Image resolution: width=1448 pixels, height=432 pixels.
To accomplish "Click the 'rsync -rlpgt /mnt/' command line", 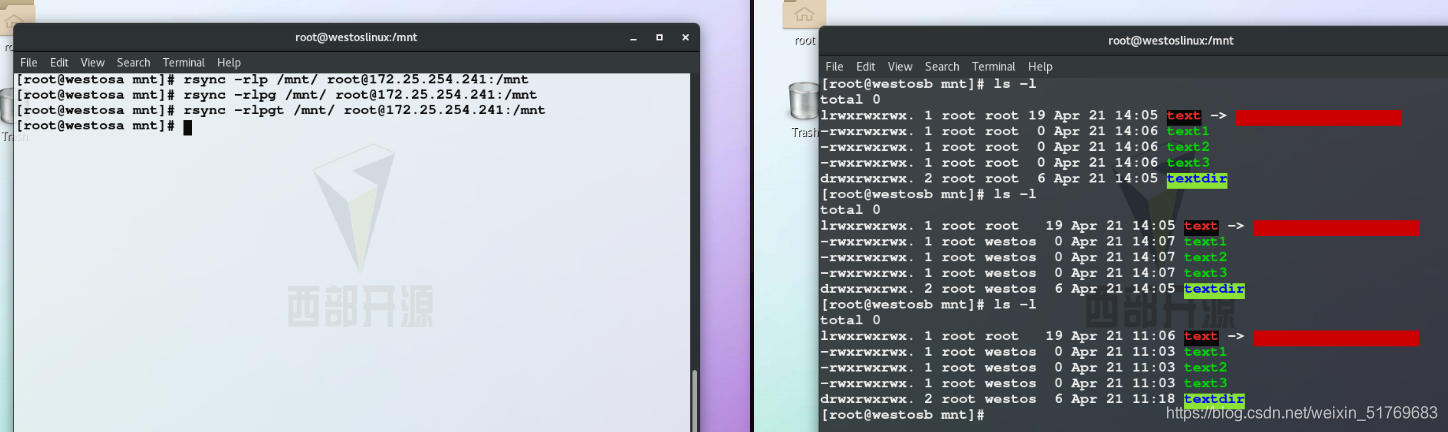I will (281, 110).
